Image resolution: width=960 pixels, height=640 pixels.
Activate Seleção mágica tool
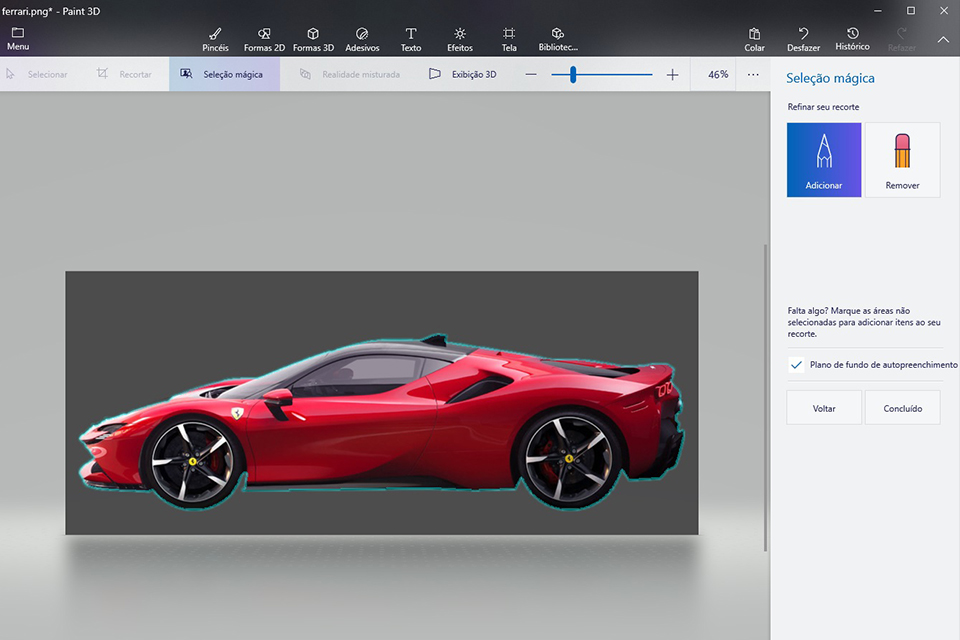pyautogui.click(x=224, y=74)
